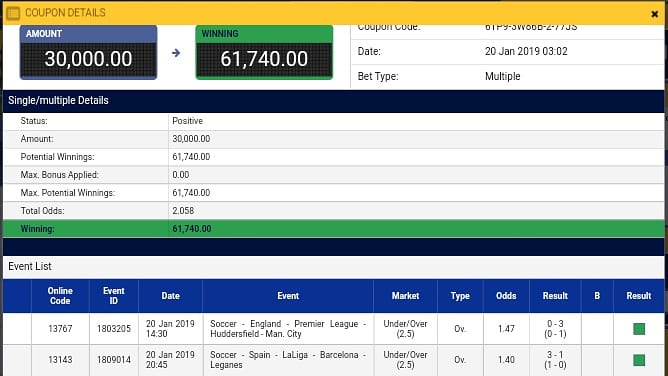The image size is (668, 376).
Task: Click the Huddersfield - Man. City event text
Action: 288,329
